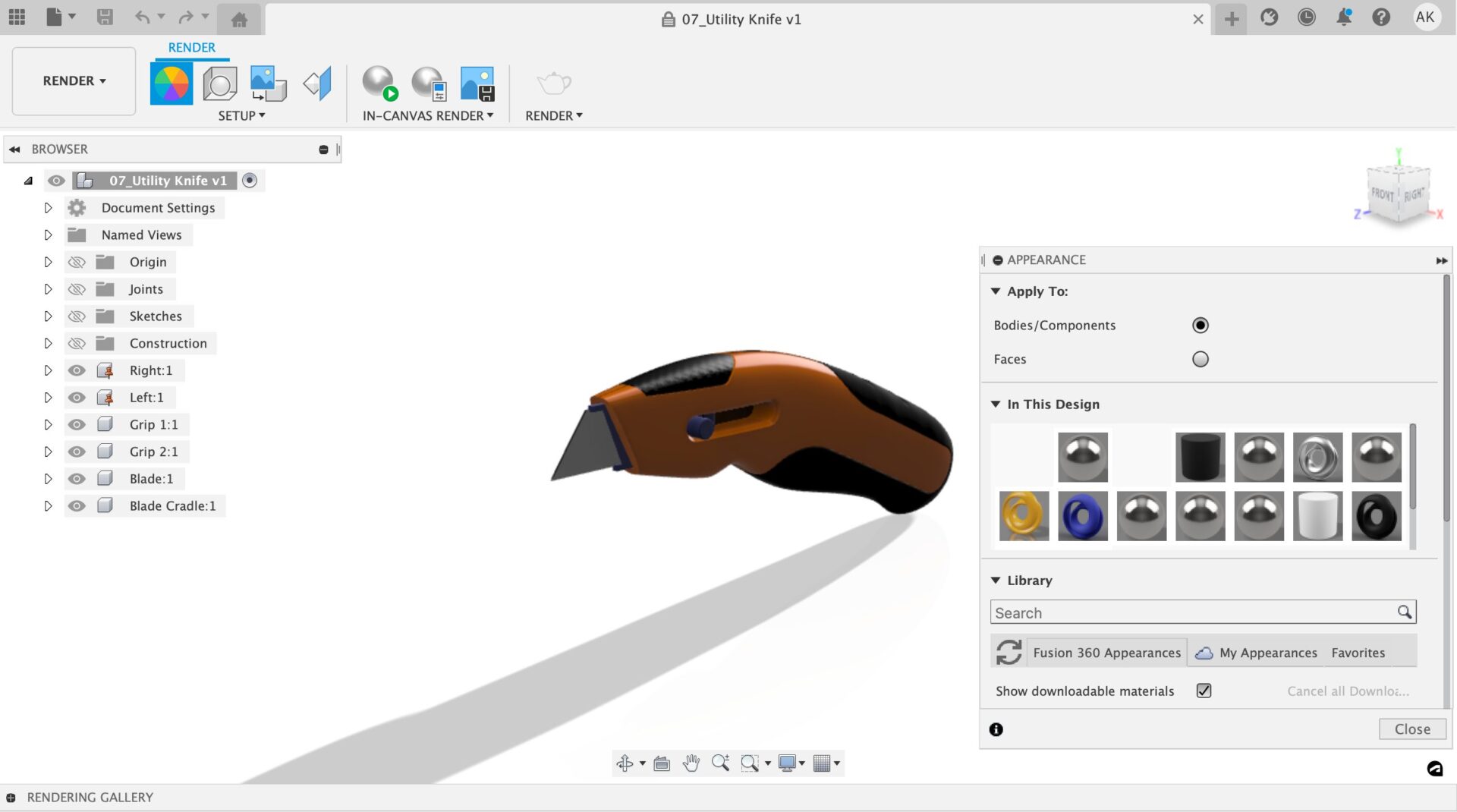Hide the Blade:1 component
Image resolution: width=1457 pixels, height=812 pixels.
pos(77,478)
